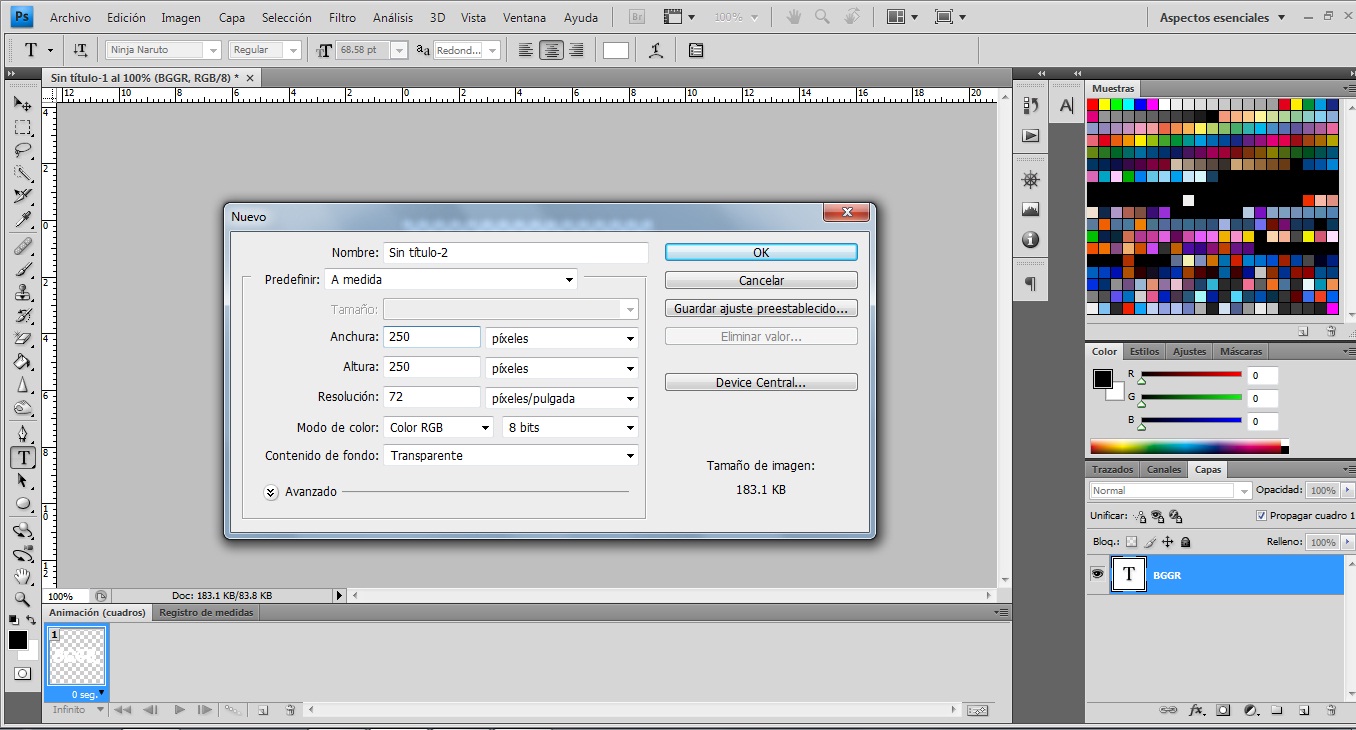Select the Move tool
This screenshot has width=1356, height=730.
pyautogui.click(x=22, y=103)
